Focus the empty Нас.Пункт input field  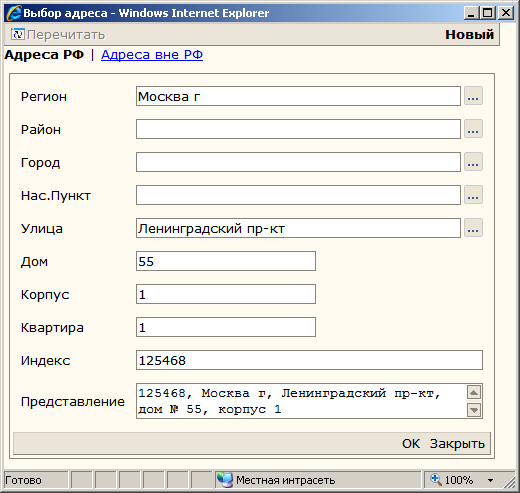[298, 195]
